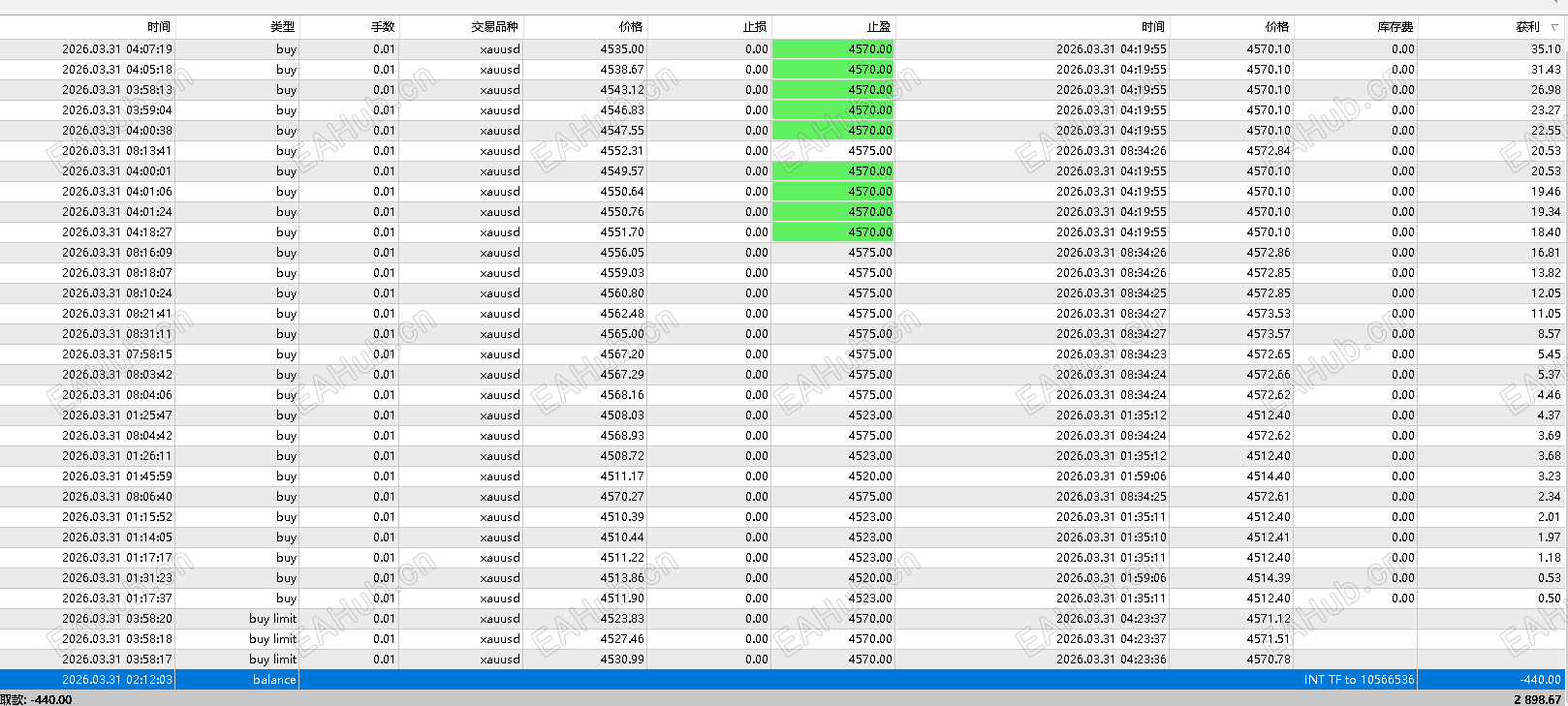Click the open price 4508.72 cell
This screenshot has width=1568, height=706.
tap(622, 456)
